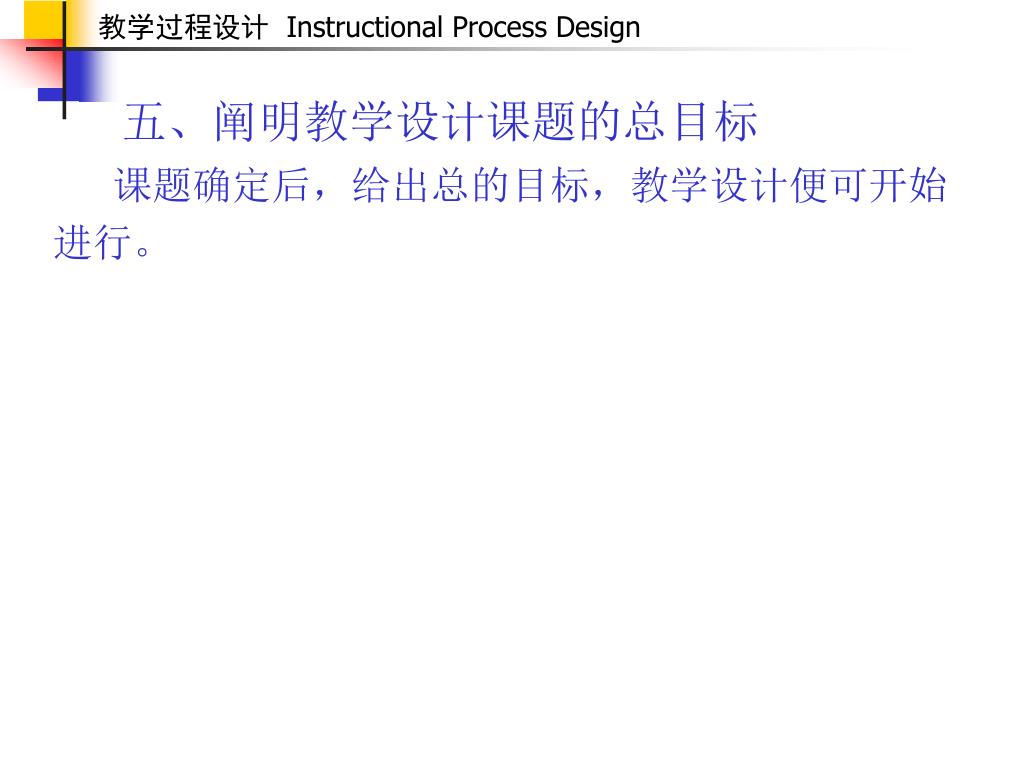1024x768 pixels.
Task: Click the text "进行。" on the last line
Action: click(103, 242)
